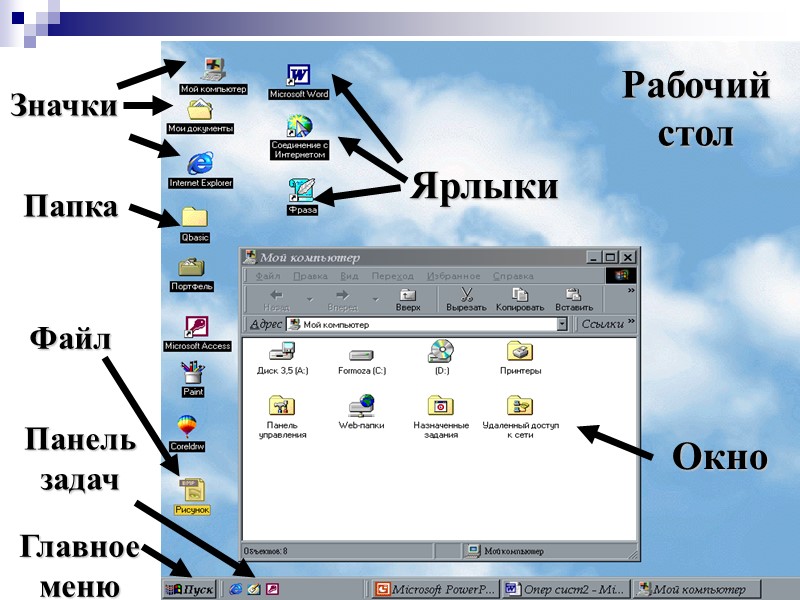Select the Qbasic folder on the desktop
The image size is (800, 600).
point(194,224)
